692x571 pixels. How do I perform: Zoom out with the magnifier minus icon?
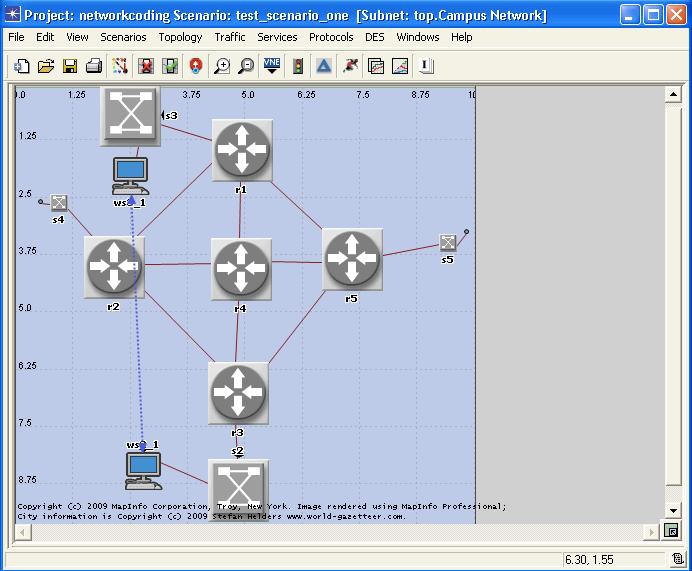[x=246, y=66]
